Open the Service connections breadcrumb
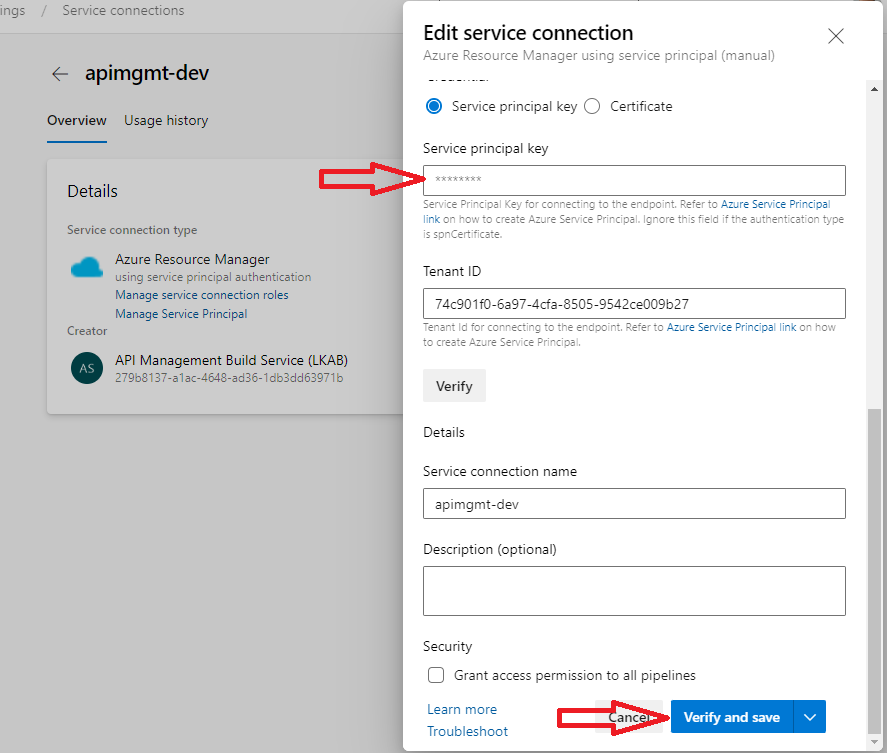887x753 pixels. [x=122, y=10]
